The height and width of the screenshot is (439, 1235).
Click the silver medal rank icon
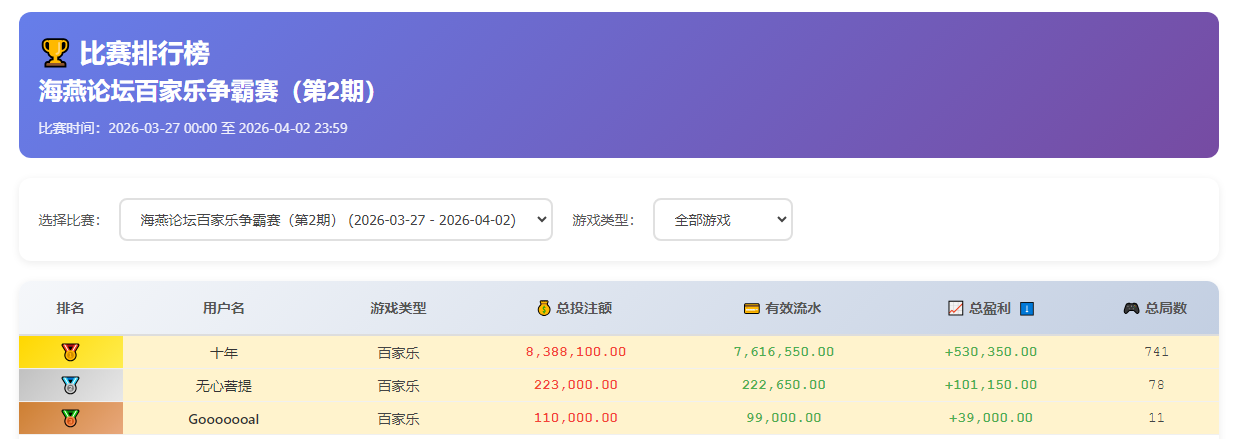pyautogui.click(x=70, y=385)
